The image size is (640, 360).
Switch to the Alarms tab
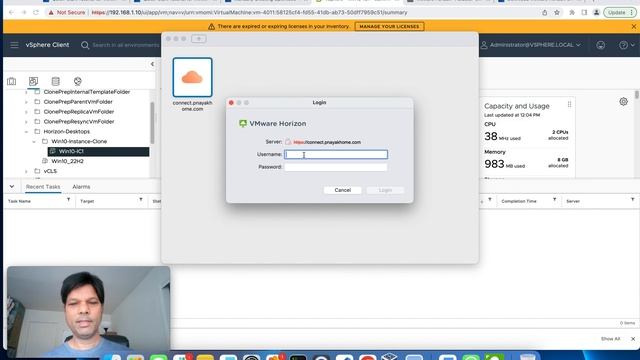[81, 187]
